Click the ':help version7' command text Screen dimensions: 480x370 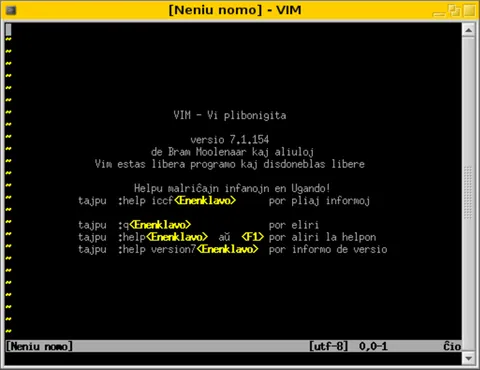pyautogui.click(x=157, y=249)
